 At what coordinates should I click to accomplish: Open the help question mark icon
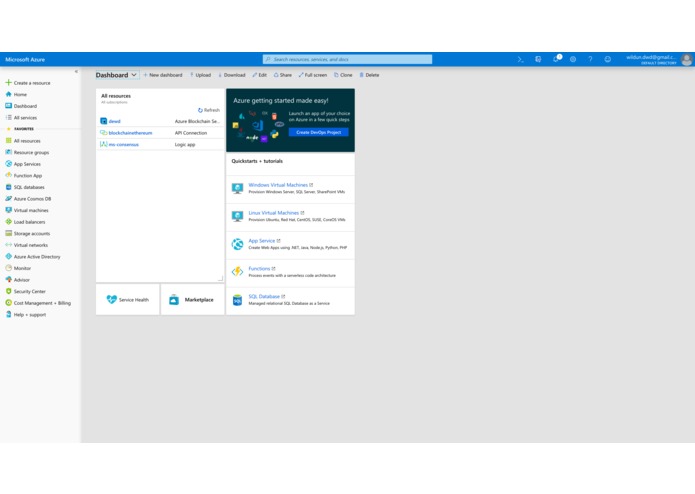590,59
